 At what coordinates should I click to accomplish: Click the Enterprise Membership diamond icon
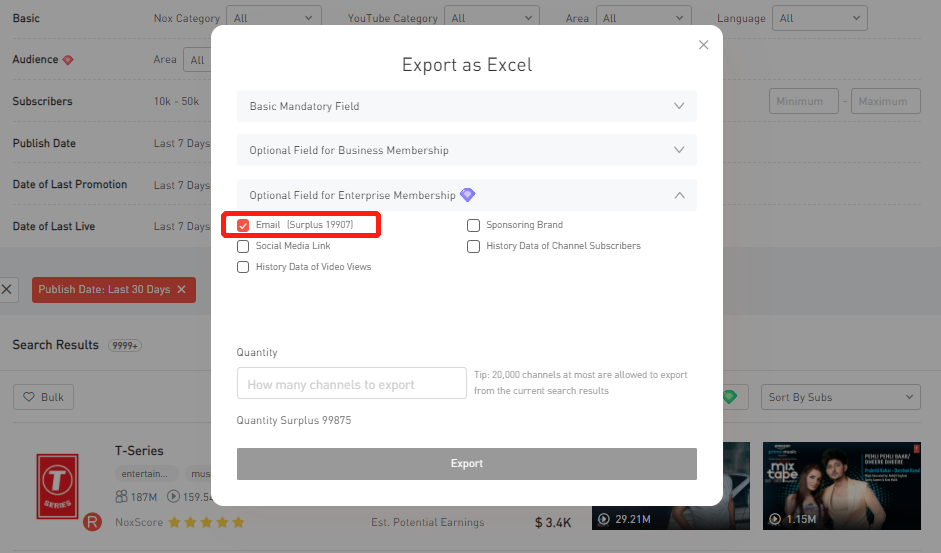[x=467, y=195]
